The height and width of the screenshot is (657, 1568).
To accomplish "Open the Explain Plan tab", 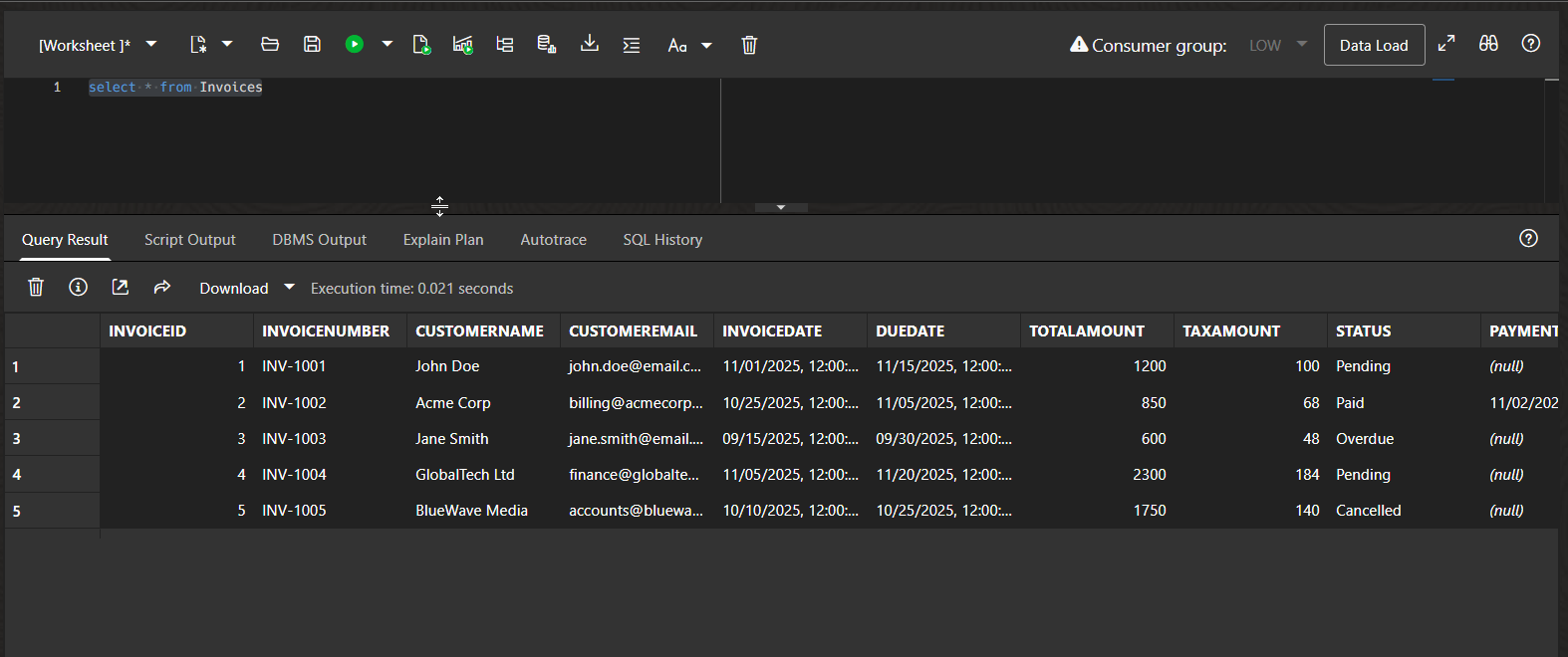I will 443,240.
